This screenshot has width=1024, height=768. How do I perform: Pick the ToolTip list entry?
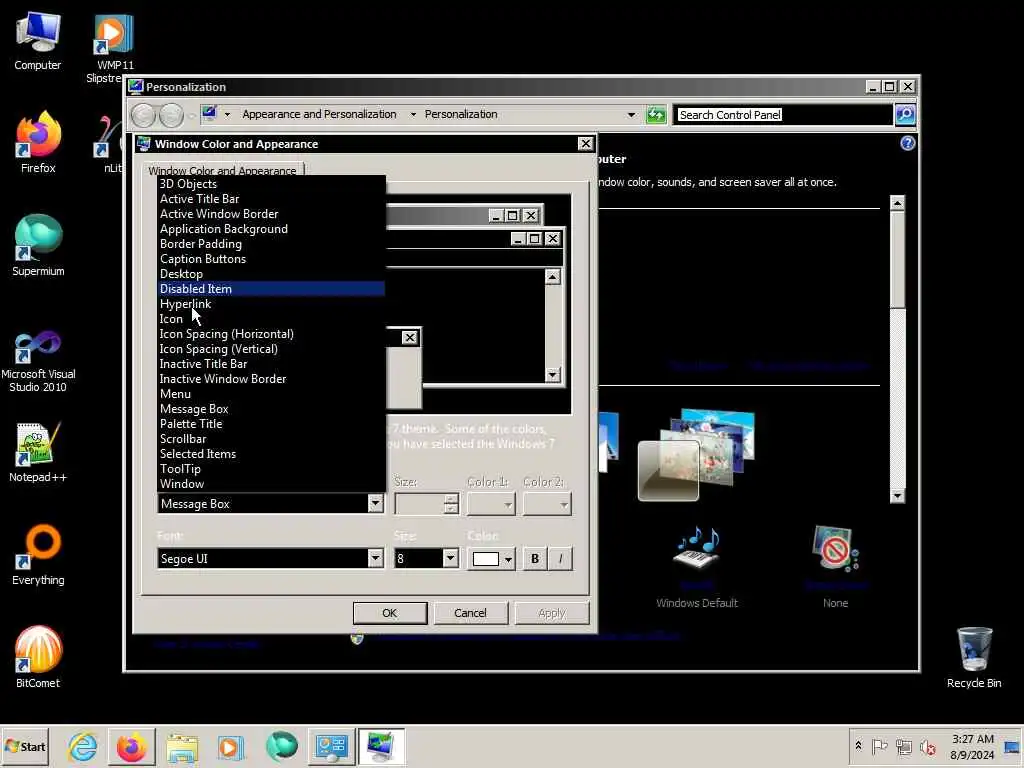pyautogui.click(x=272, y=470)
